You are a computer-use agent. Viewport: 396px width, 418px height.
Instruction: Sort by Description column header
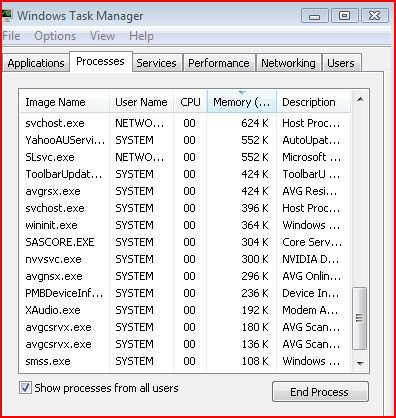[314, 102]
